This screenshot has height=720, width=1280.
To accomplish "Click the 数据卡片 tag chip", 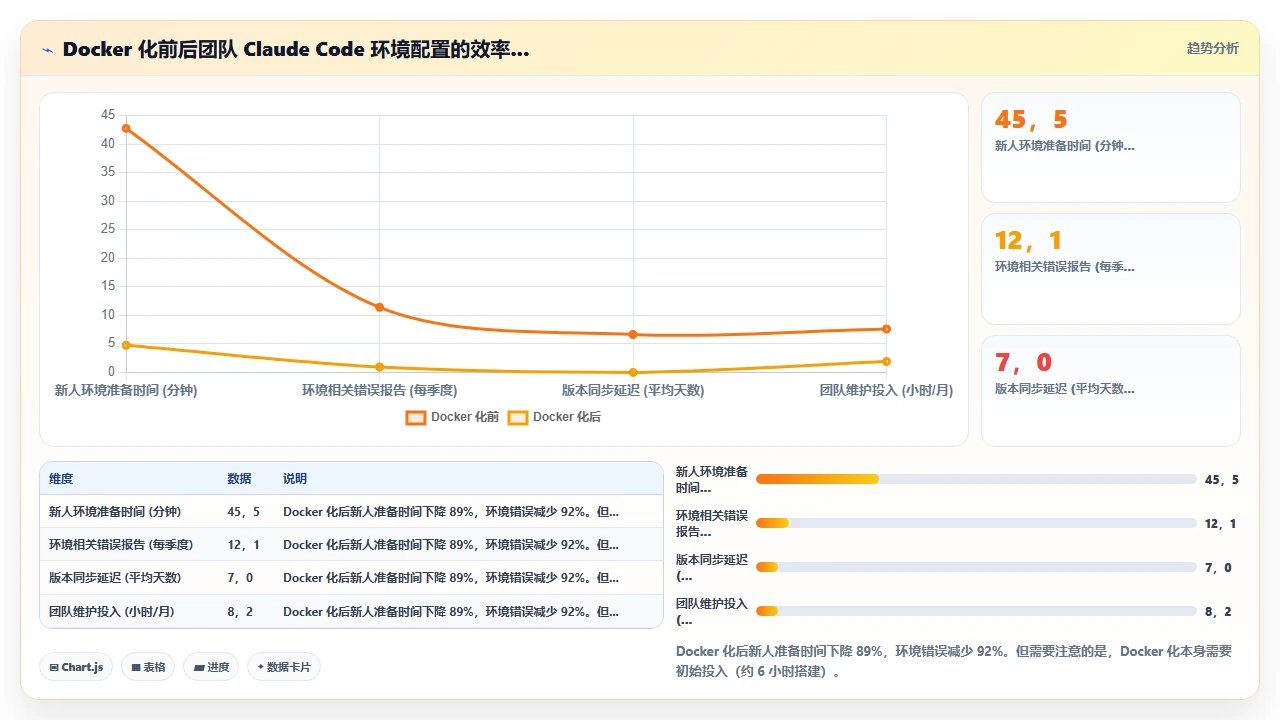I will tap(284, 667).
